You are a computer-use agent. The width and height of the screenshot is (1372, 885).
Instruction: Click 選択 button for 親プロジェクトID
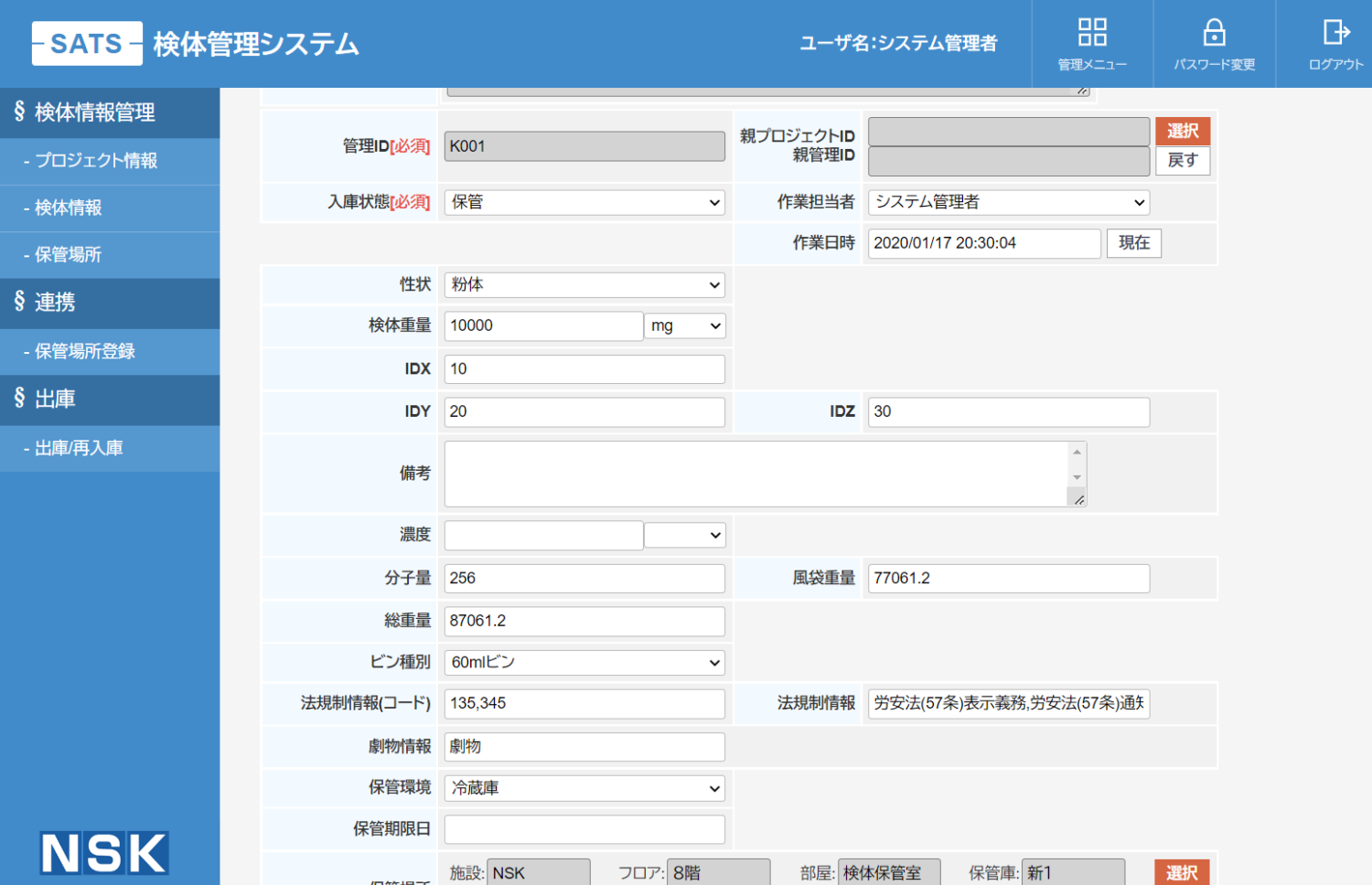pos(1183,131)
